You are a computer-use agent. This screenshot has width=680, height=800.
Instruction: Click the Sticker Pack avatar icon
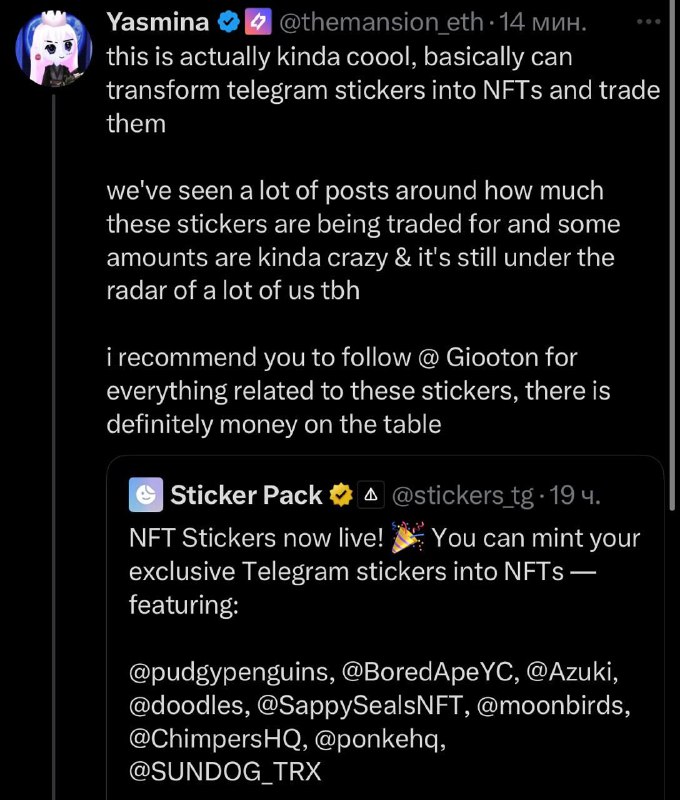pos(146,494)
